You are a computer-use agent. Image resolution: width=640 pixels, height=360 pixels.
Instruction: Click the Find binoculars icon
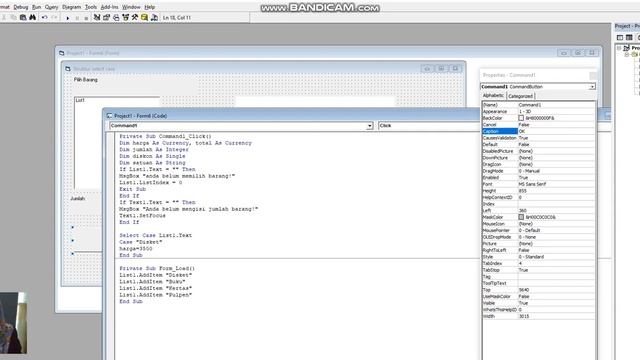(x=33, y=18)
